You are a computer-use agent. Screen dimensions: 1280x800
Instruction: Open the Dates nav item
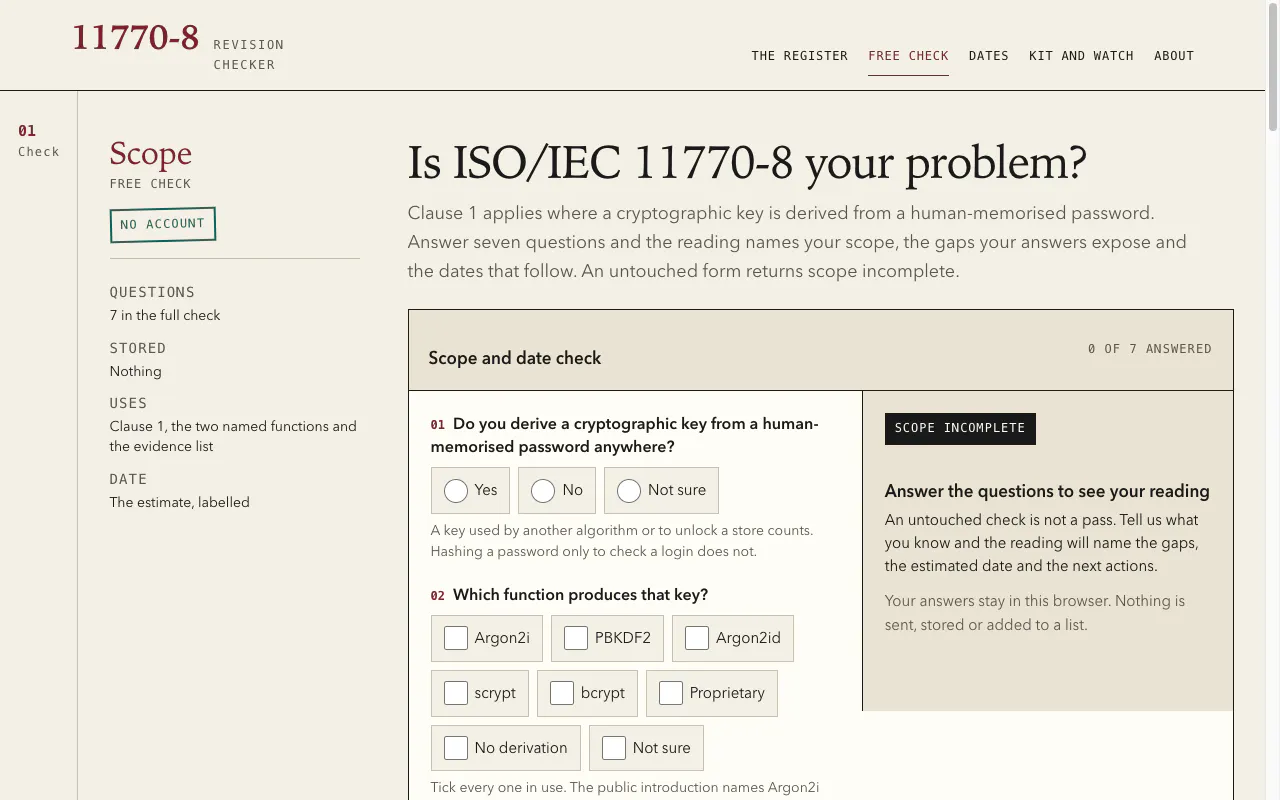coord(989,56)
